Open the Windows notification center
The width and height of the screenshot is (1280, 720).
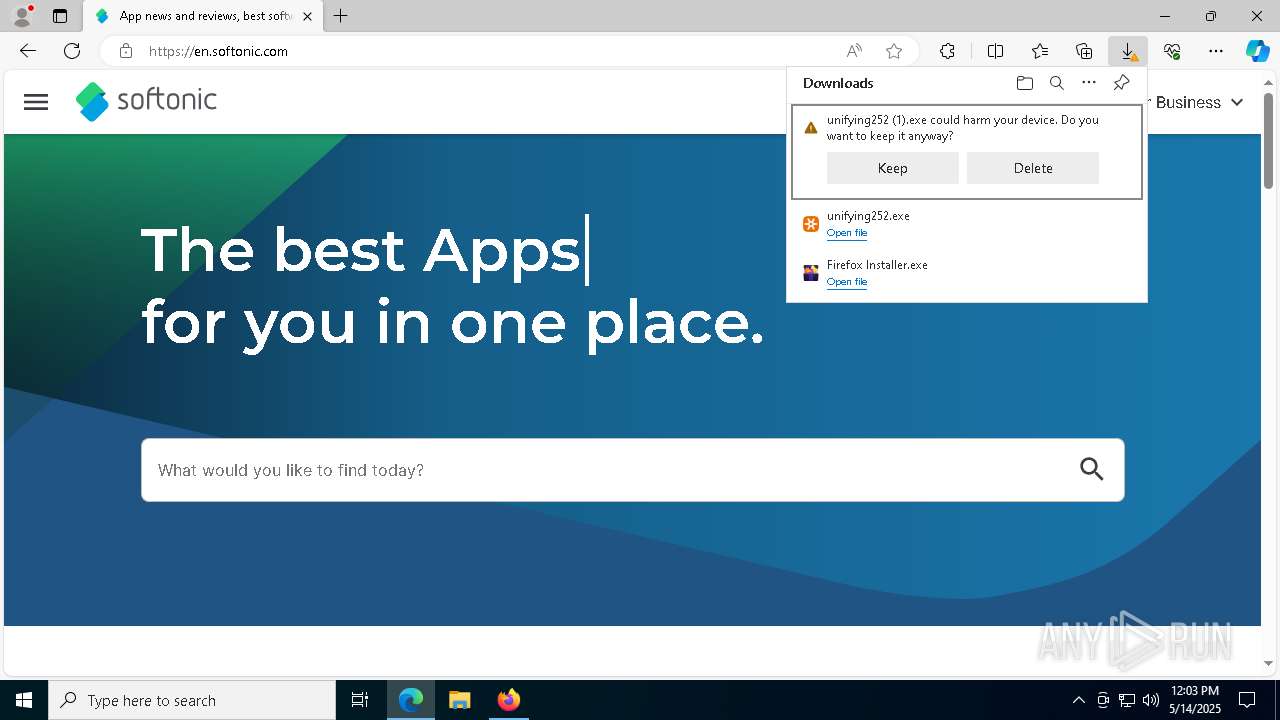pyautogui.click(x=1247, y=700)
